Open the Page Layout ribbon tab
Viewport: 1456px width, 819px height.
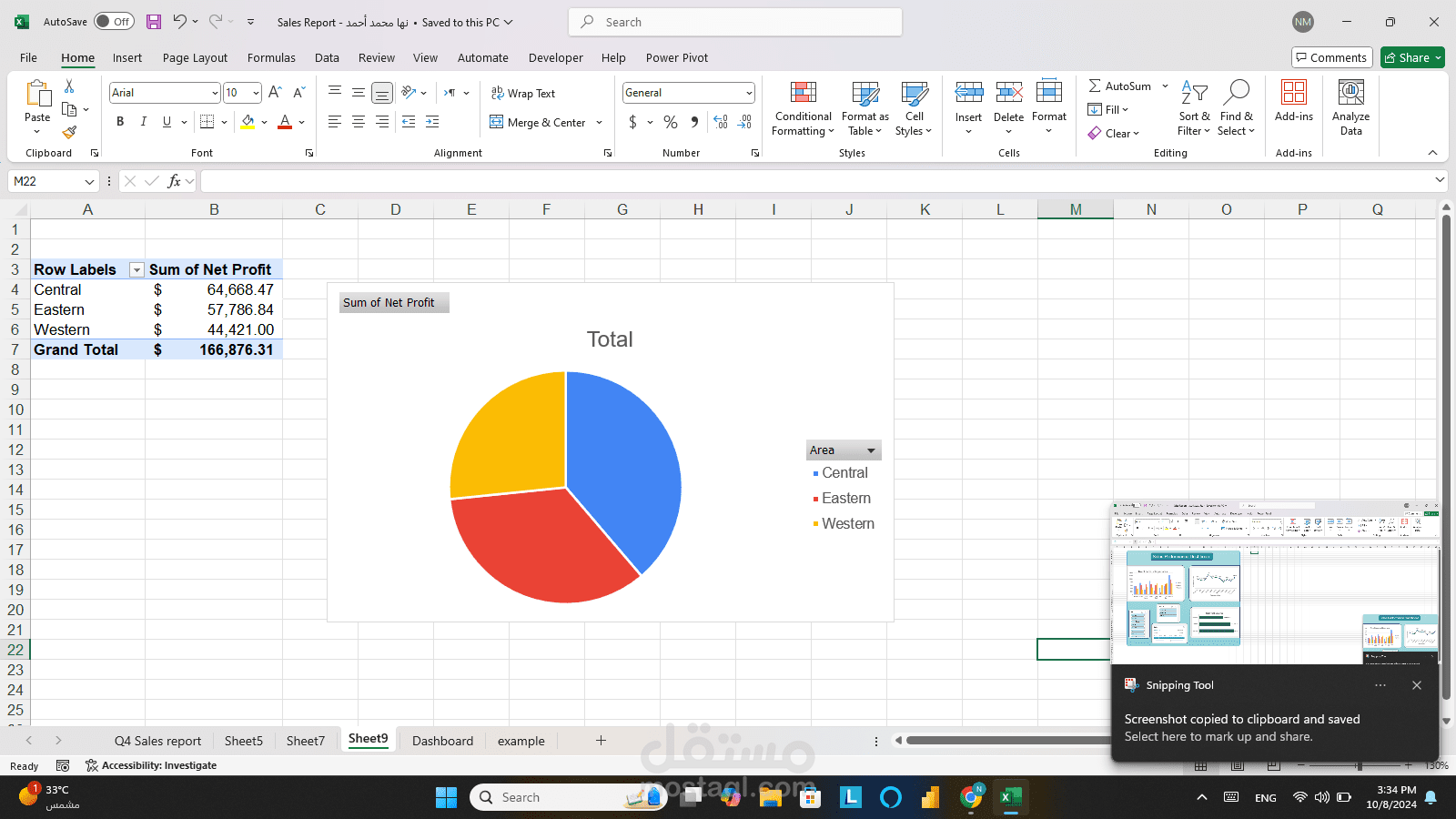point(195,57)
